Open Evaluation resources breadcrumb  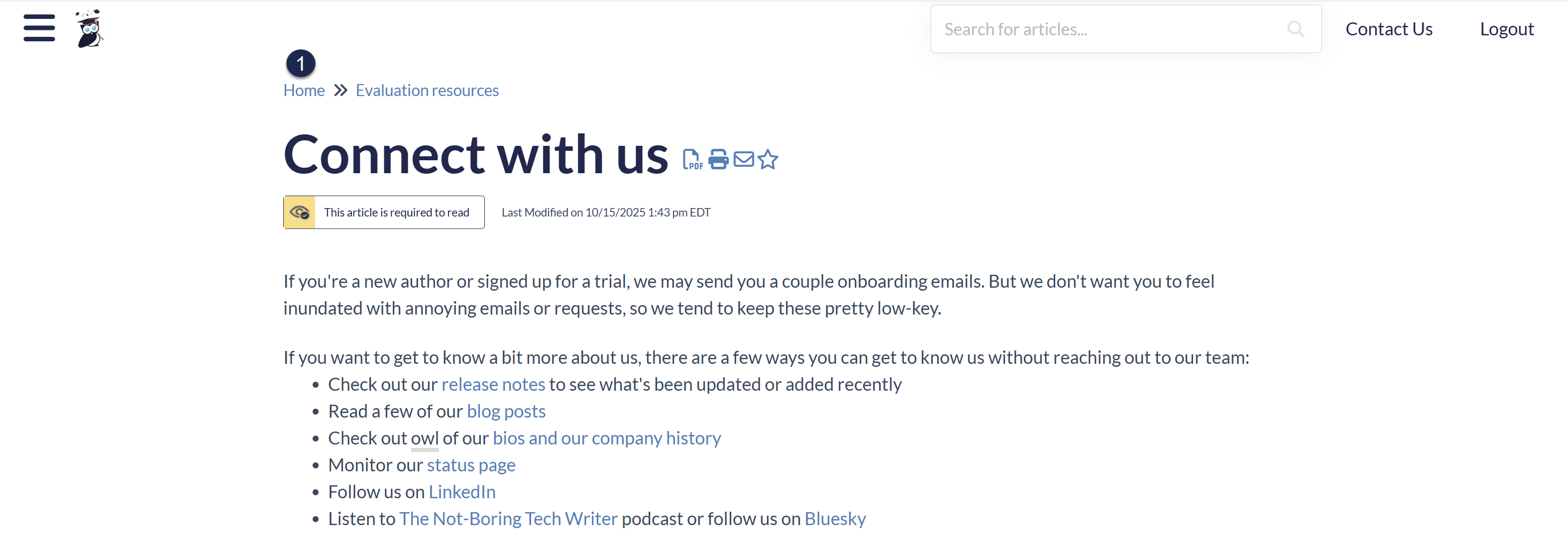(x=427, y=91)
